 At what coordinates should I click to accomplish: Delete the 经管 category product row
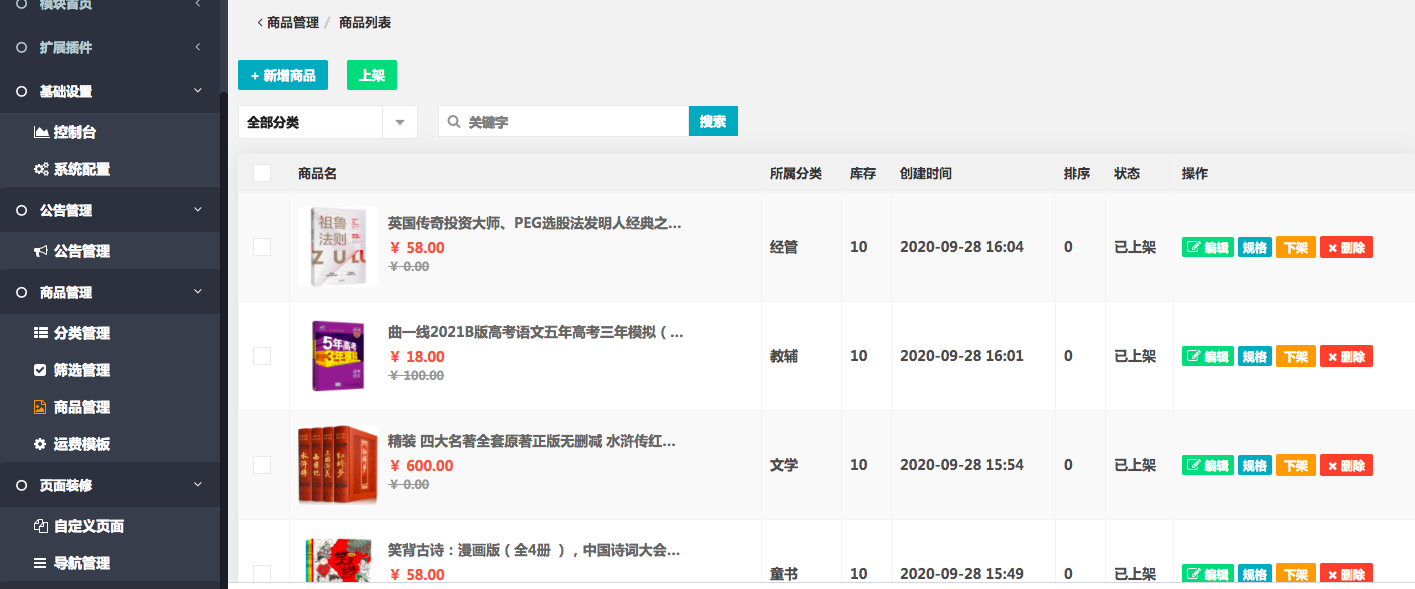point(1346,247)
